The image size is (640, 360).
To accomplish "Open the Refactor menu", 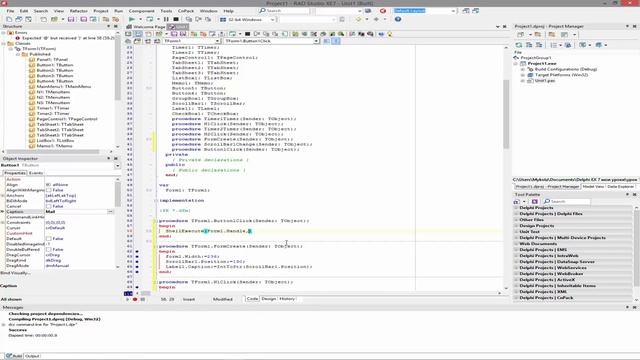I will coord(78,11).
